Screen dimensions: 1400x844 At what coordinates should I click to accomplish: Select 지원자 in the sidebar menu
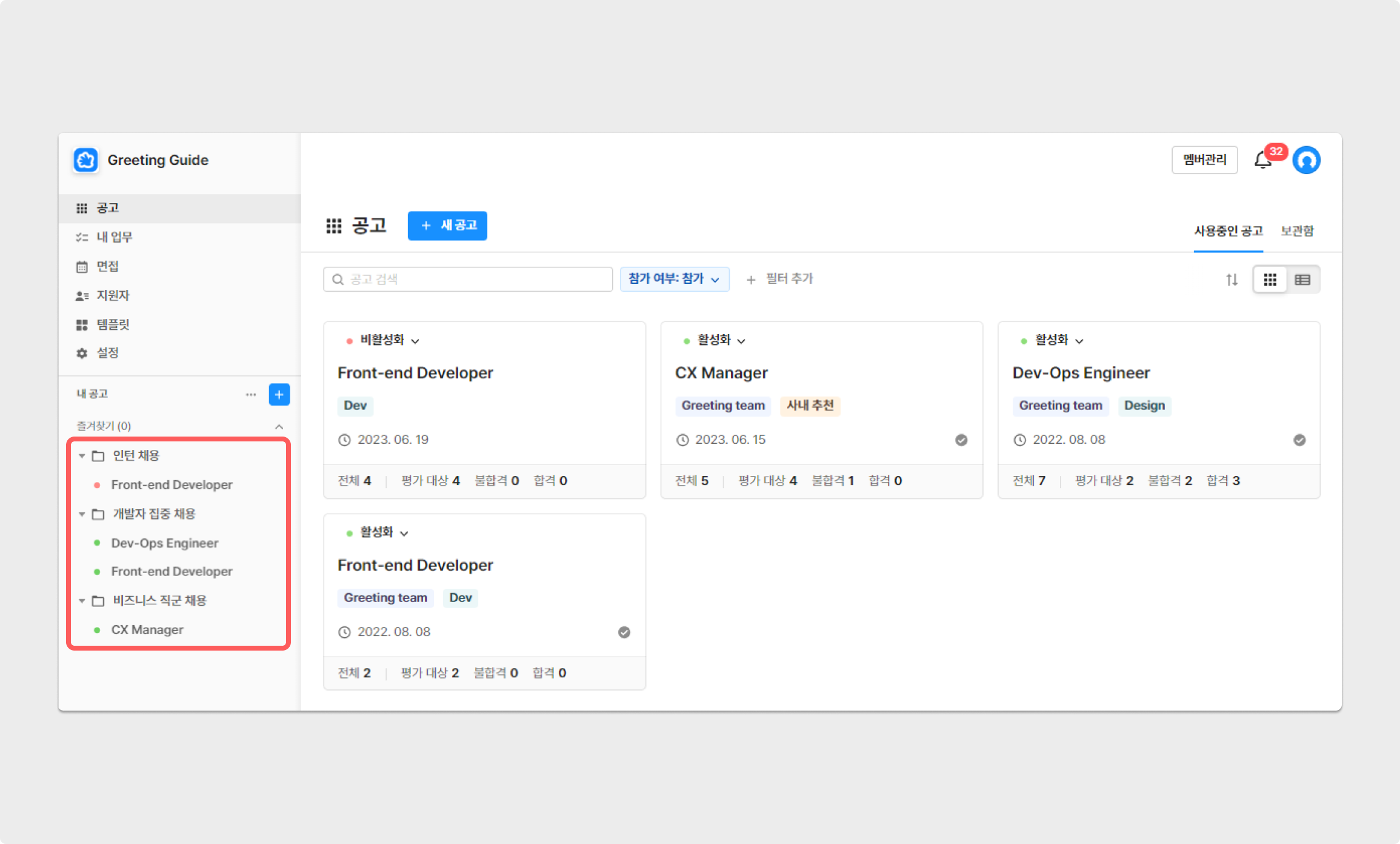click(113, 295)
